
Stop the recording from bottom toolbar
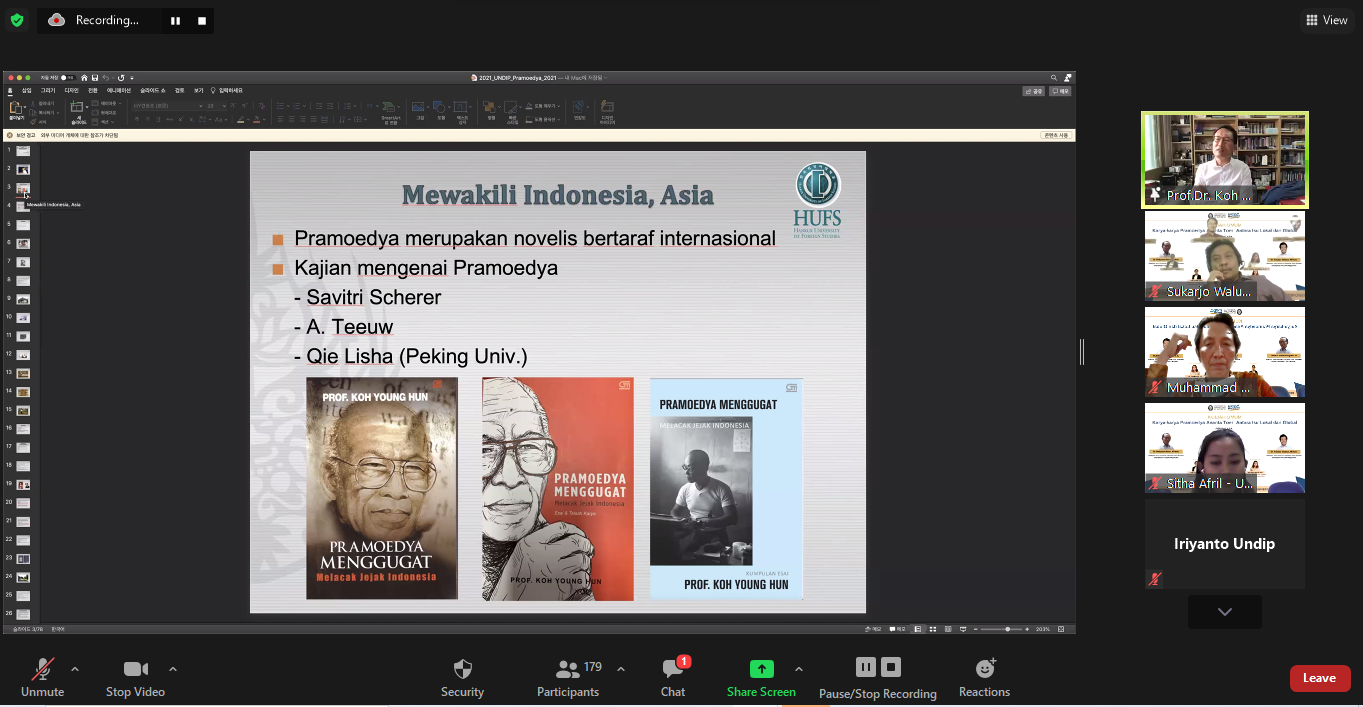(x=891, y=667)
